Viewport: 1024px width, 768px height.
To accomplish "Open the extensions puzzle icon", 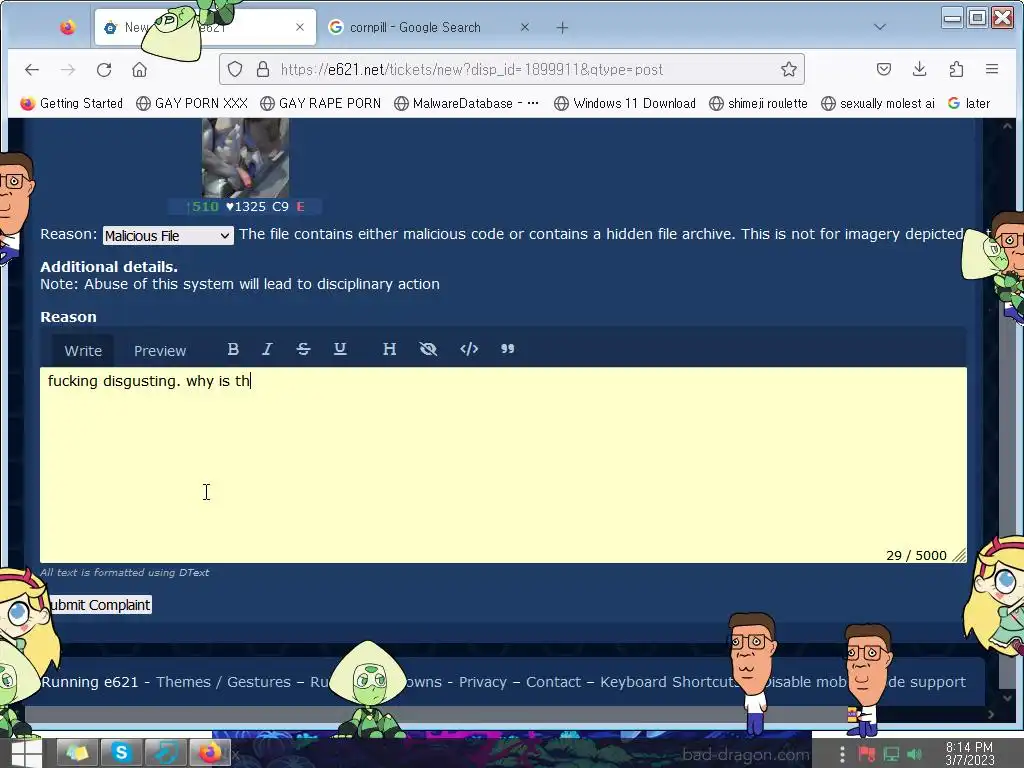I will [x=956, y=69].
